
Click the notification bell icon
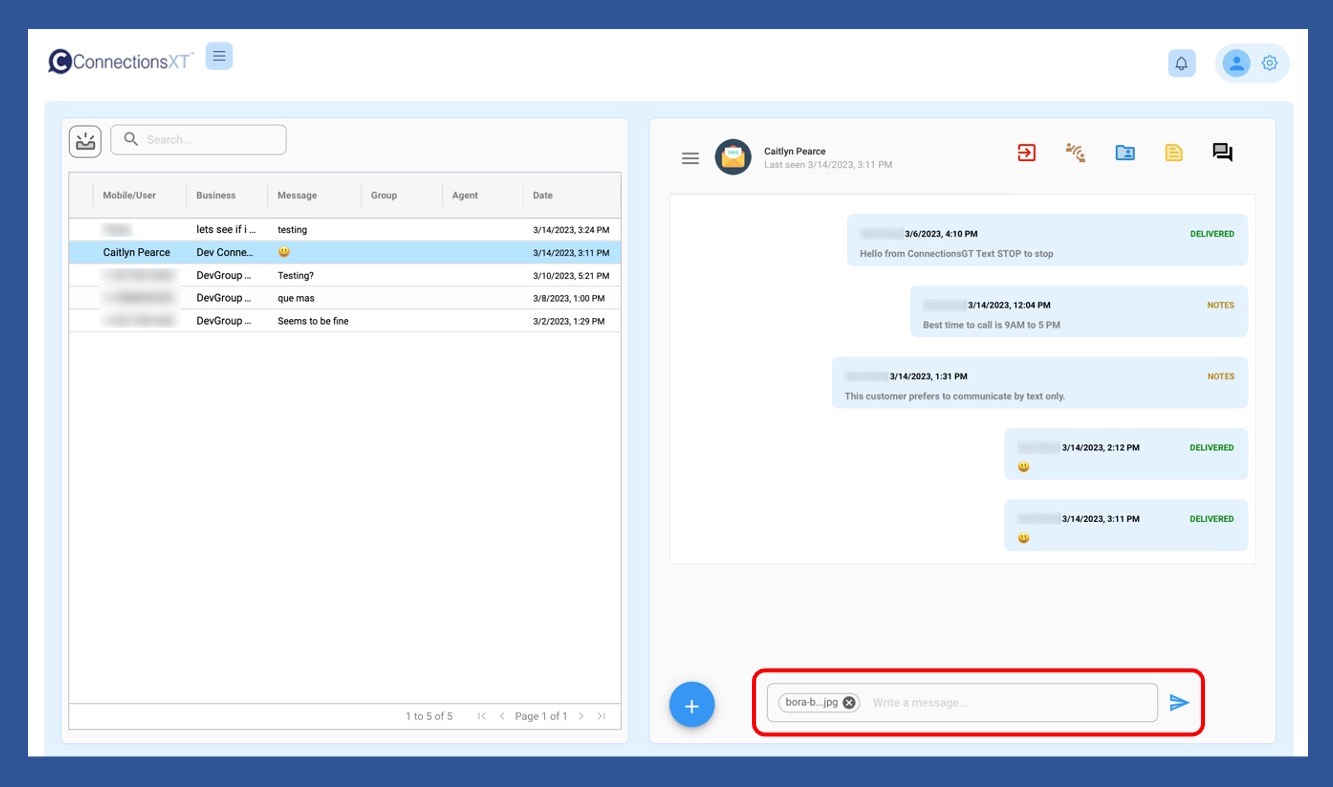(x=1181, y=63)
